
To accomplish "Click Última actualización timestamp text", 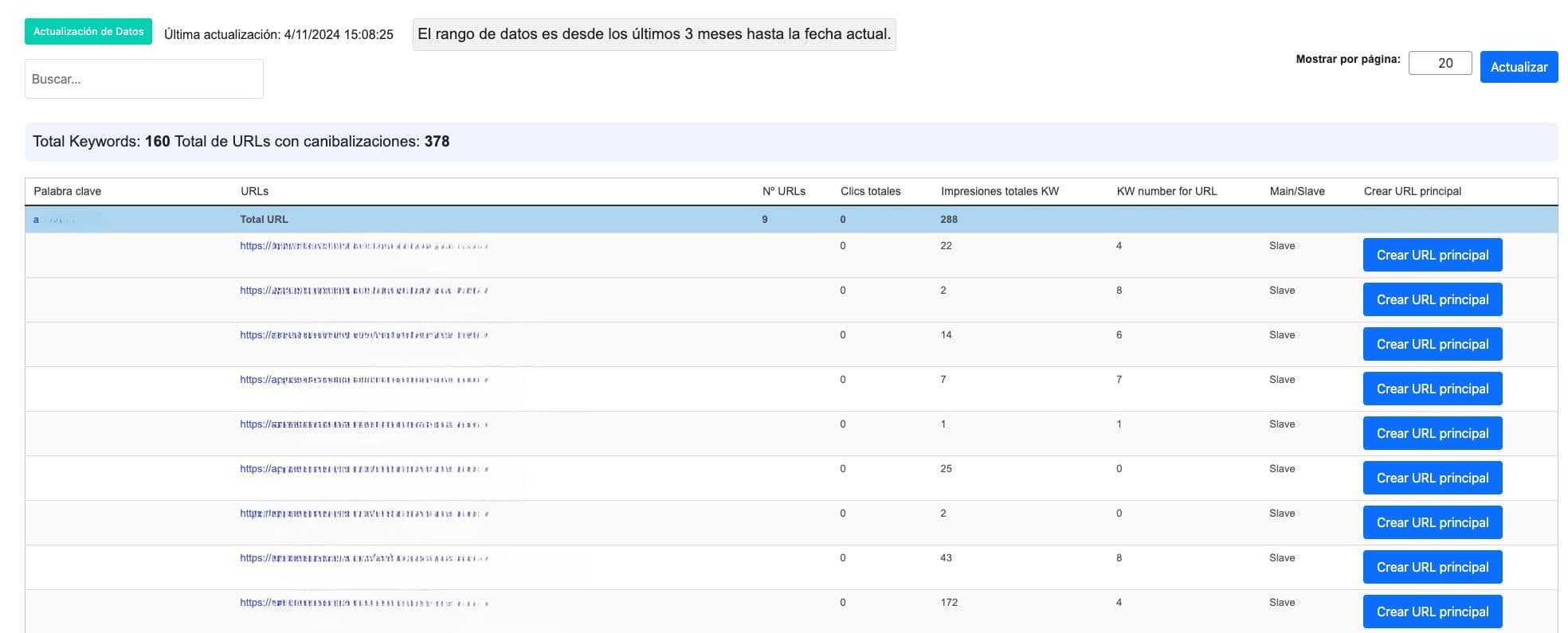I will pyautogui.click(x=279, y=34).
